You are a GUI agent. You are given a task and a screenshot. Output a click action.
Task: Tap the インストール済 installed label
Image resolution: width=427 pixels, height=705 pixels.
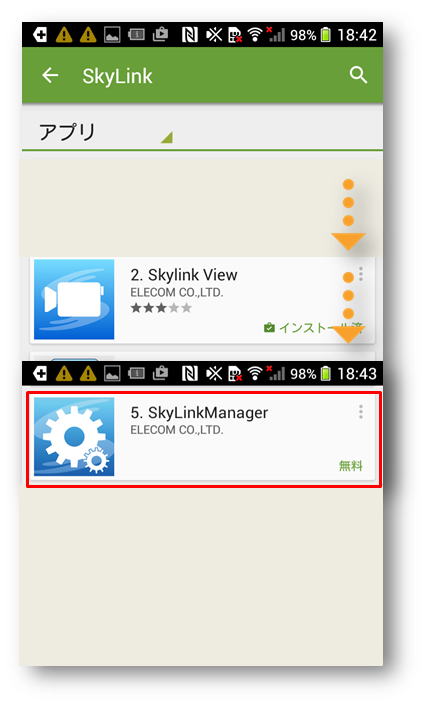coord(313,328)
